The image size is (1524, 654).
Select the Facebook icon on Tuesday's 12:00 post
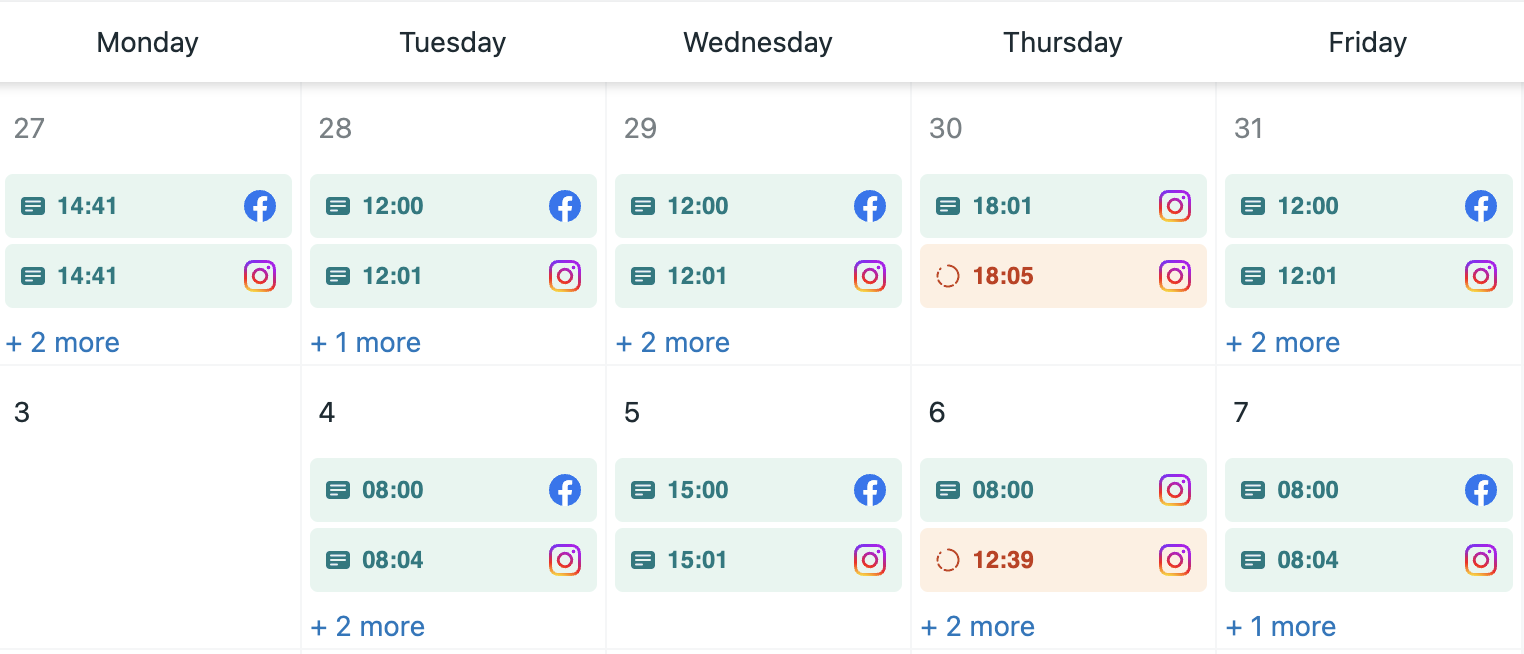point(565,206)
